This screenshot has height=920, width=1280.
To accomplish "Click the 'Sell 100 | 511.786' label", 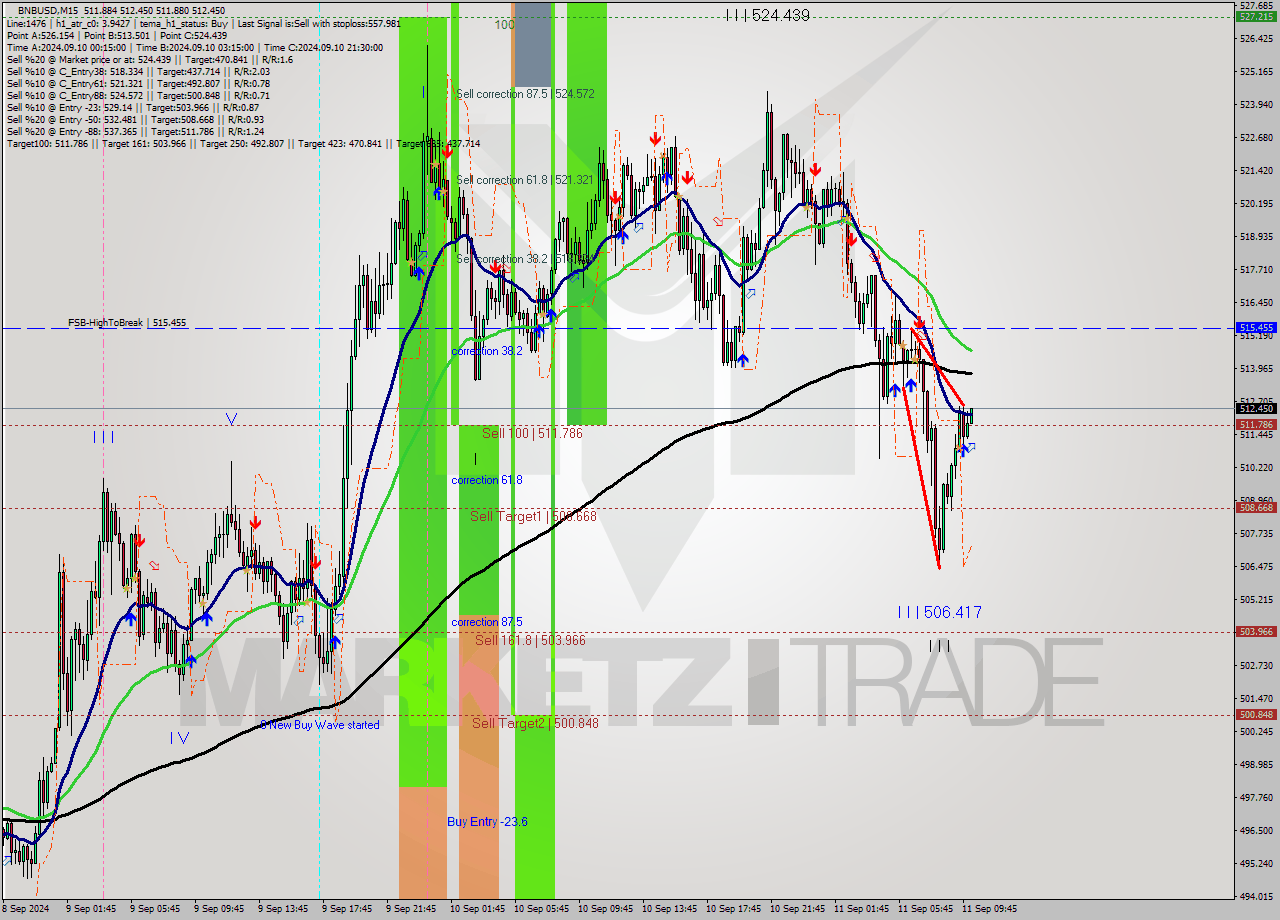I will 532,433.
